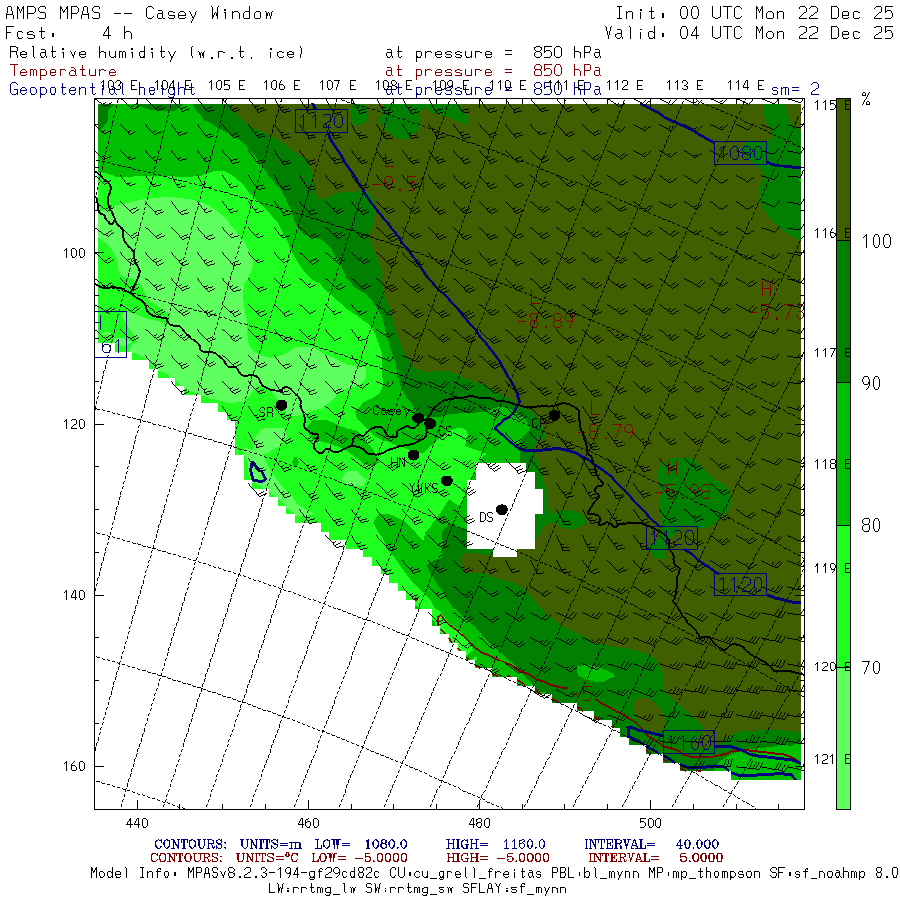The image size is (900, 900).
Task: Click the boxed '1120' label at top edge
Action: (321, 121)
